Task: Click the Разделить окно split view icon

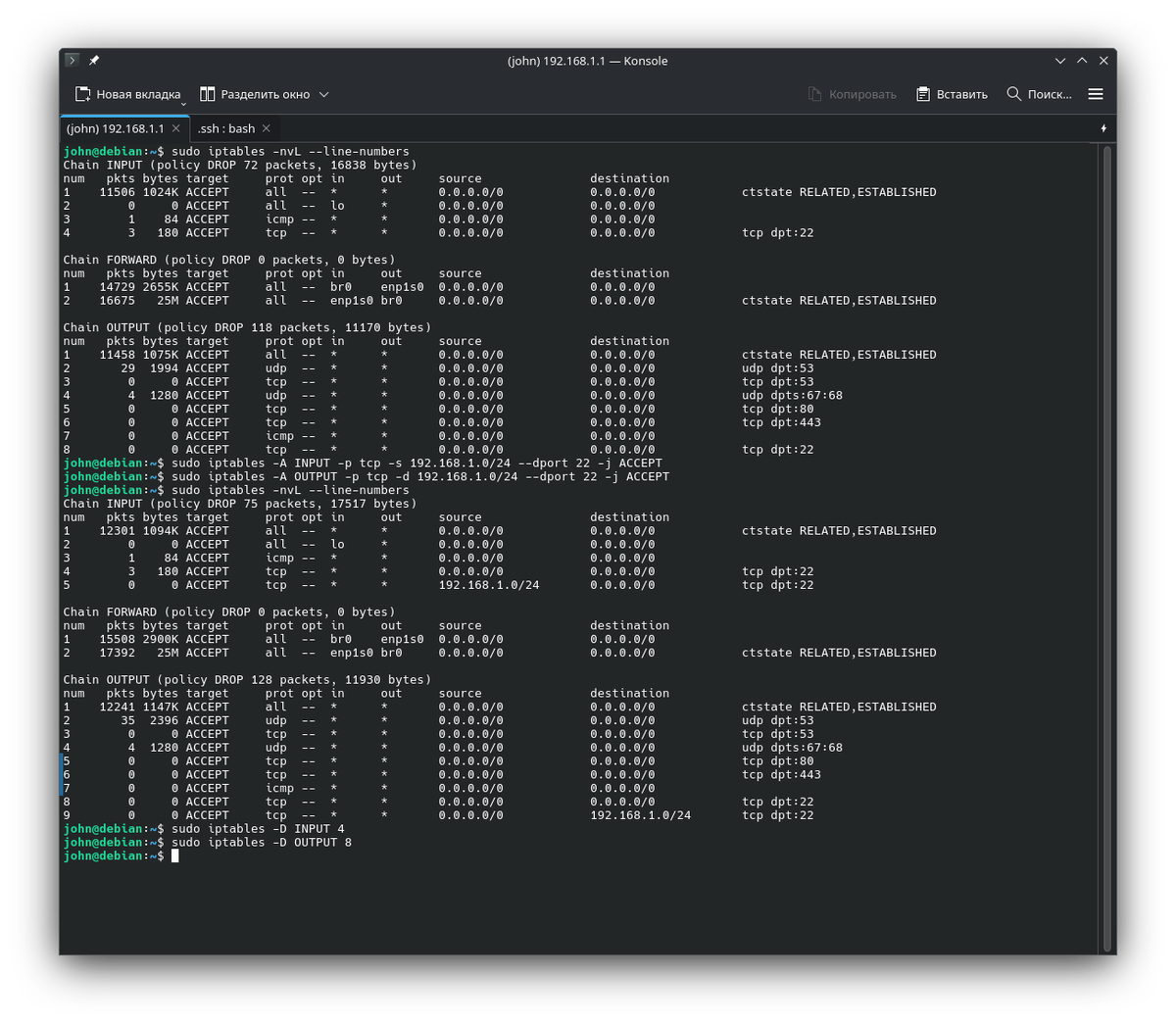Action: tap(208, 94)
